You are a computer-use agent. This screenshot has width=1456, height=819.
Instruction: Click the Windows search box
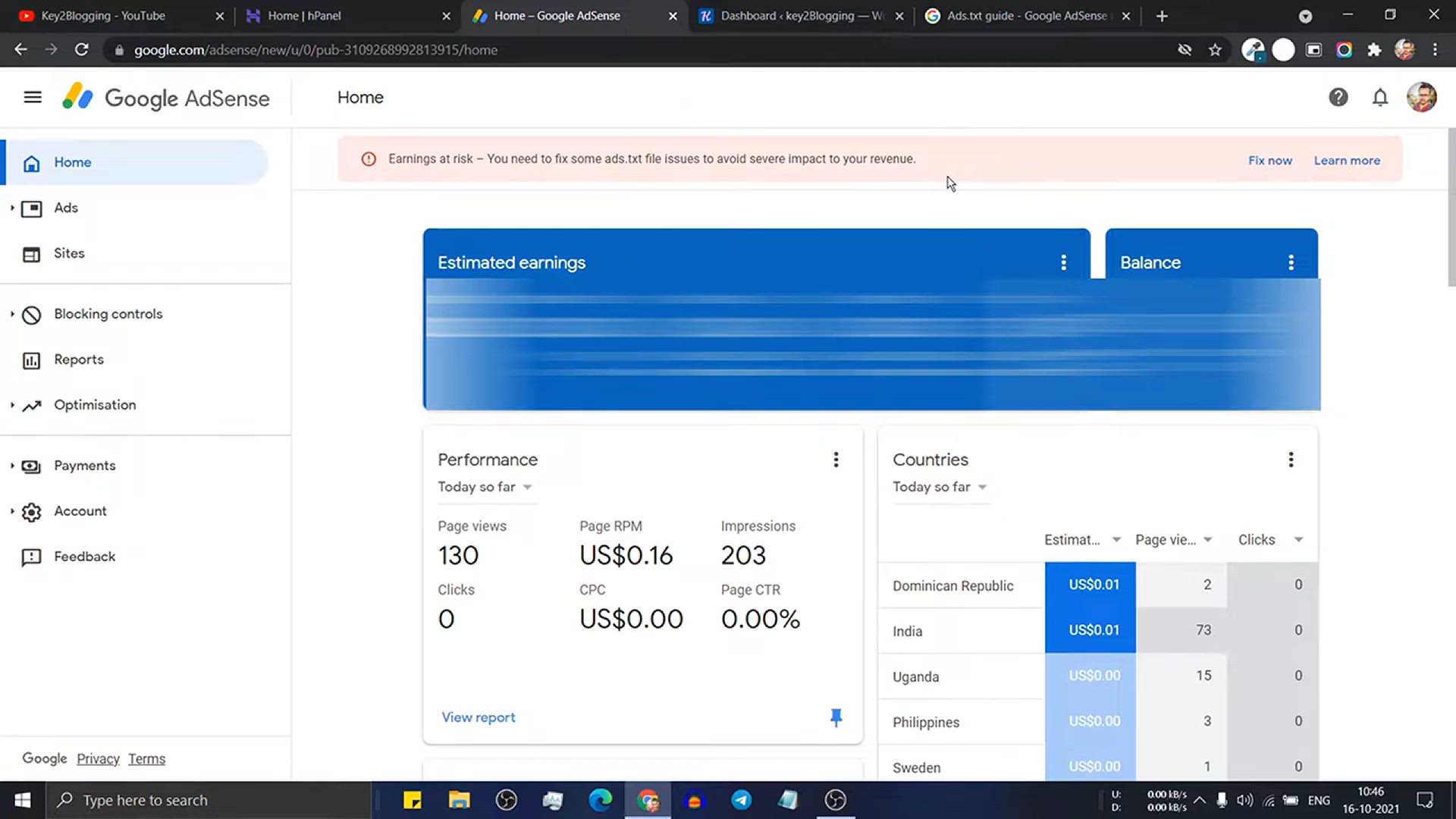coord(210,800)
